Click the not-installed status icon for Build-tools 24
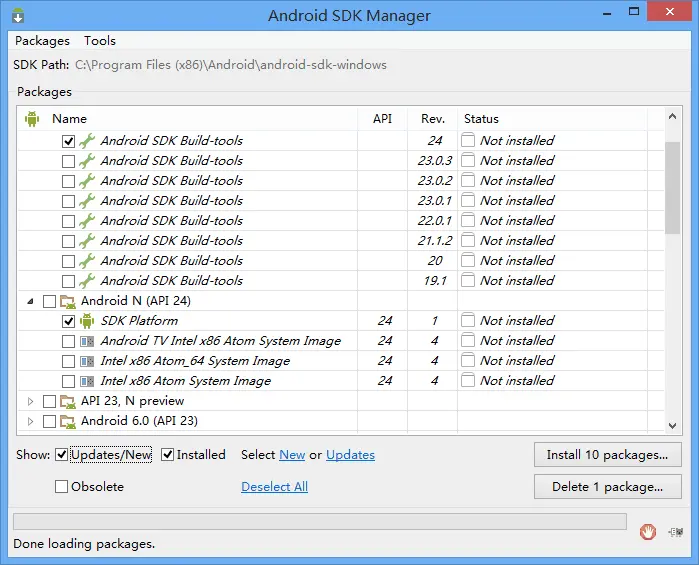699x565 pixels. coord(468,140)
